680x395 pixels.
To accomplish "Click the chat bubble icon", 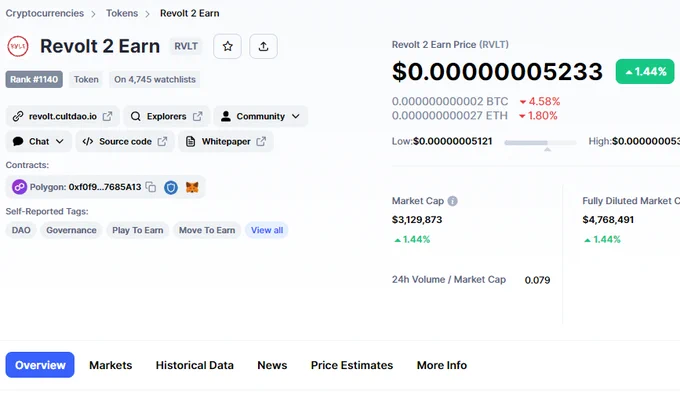I will click(18, 141).
